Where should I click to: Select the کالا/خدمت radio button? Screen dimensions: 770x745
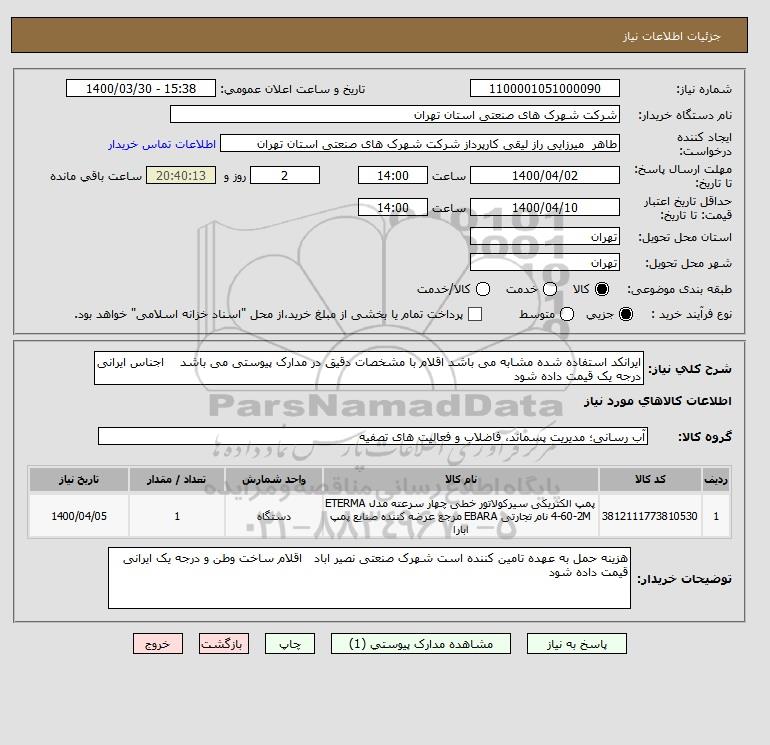pos(483,289)
